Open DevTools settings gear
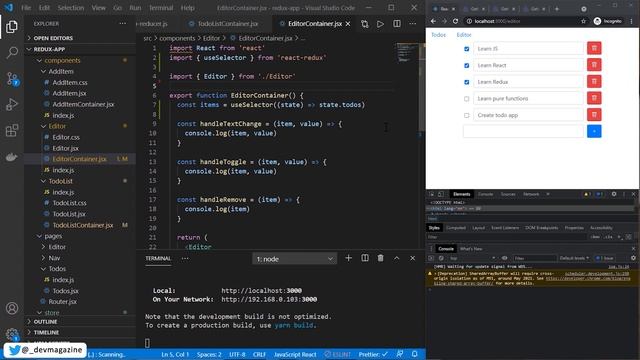This screenshot has height=360, width=640. 614,194
